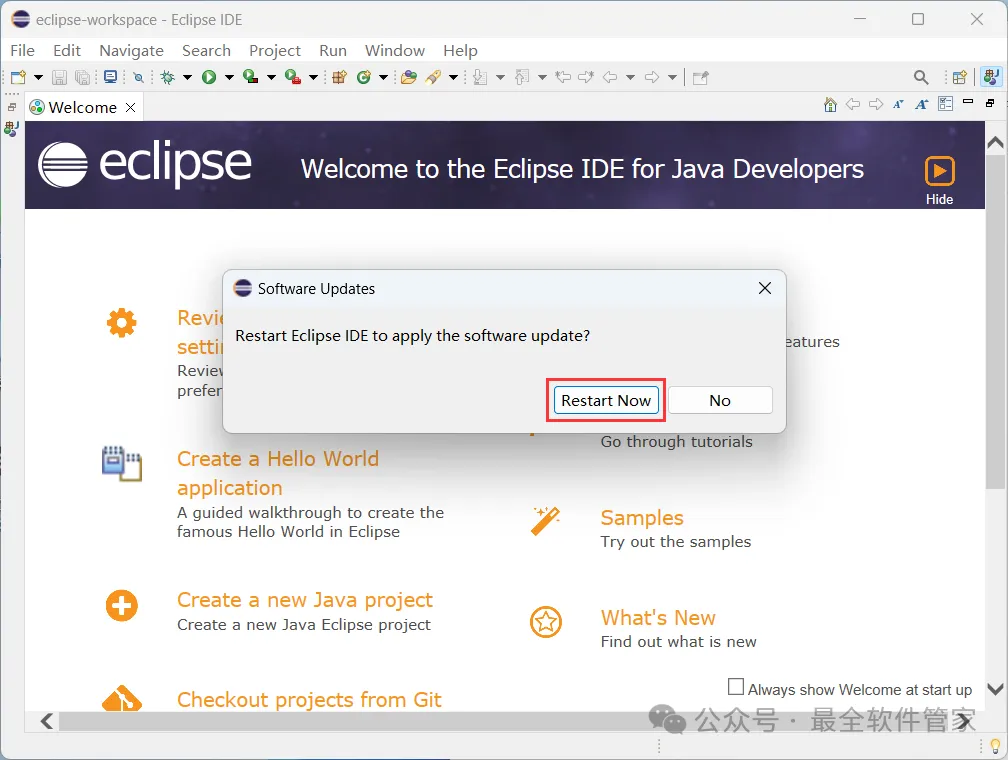This screenshot has height=760, width=1008.
Task: Open a terminal via monitor icon
Action: [x=111, y=77]
